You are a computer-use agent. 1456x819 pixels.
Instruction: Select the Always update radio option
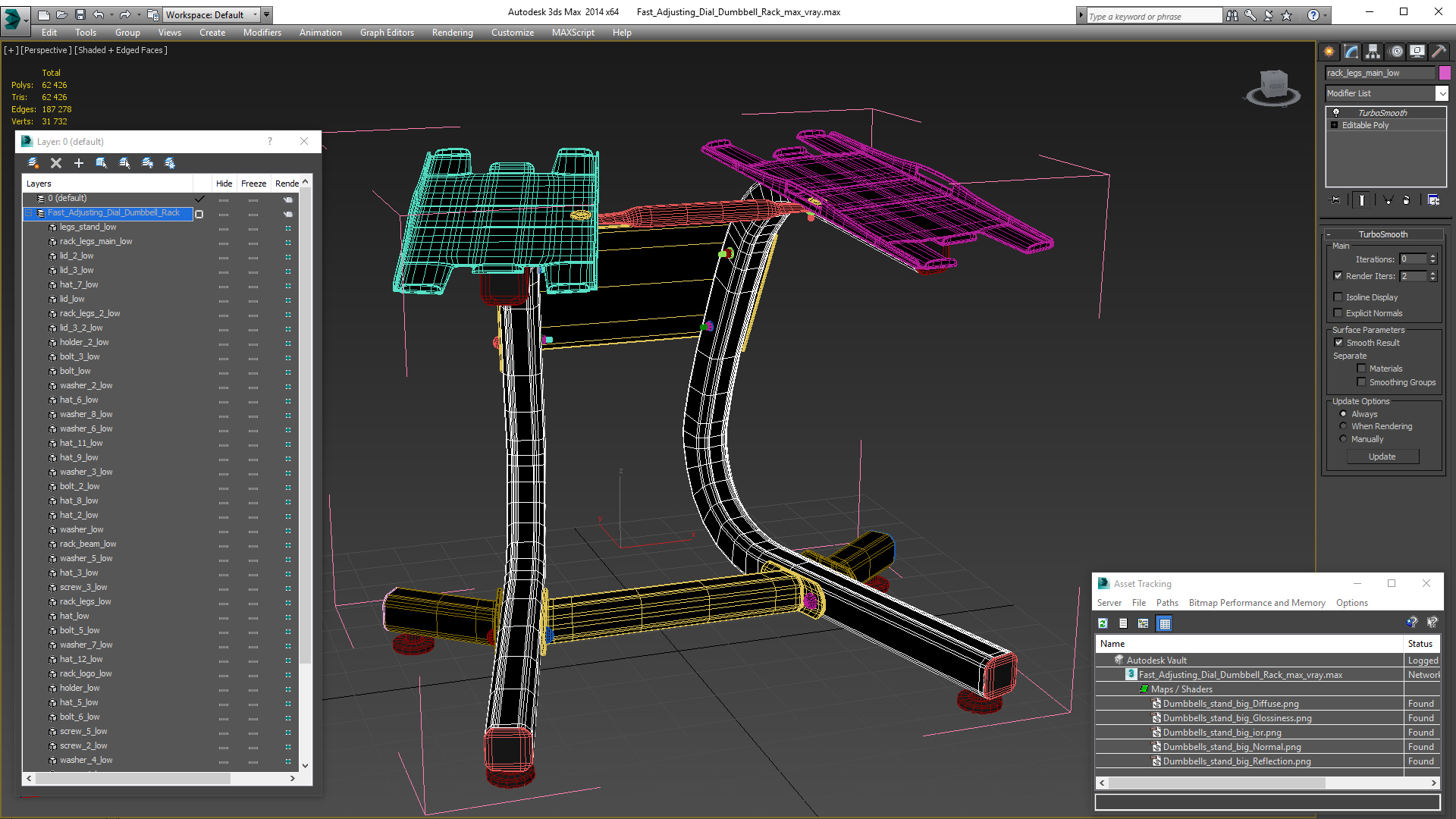tap(1344, 414)
